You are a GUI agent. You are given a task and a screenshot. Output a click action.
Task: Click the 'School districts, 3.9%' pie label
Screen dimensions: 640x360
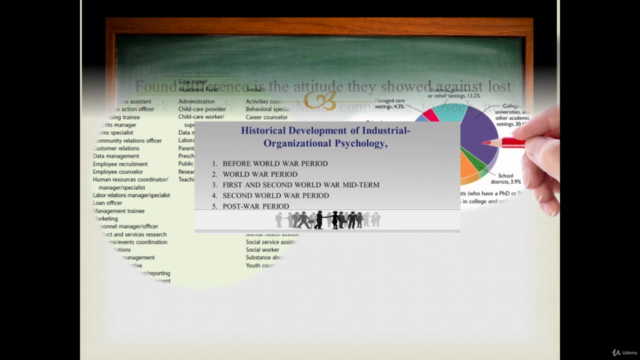click(506, 179)
